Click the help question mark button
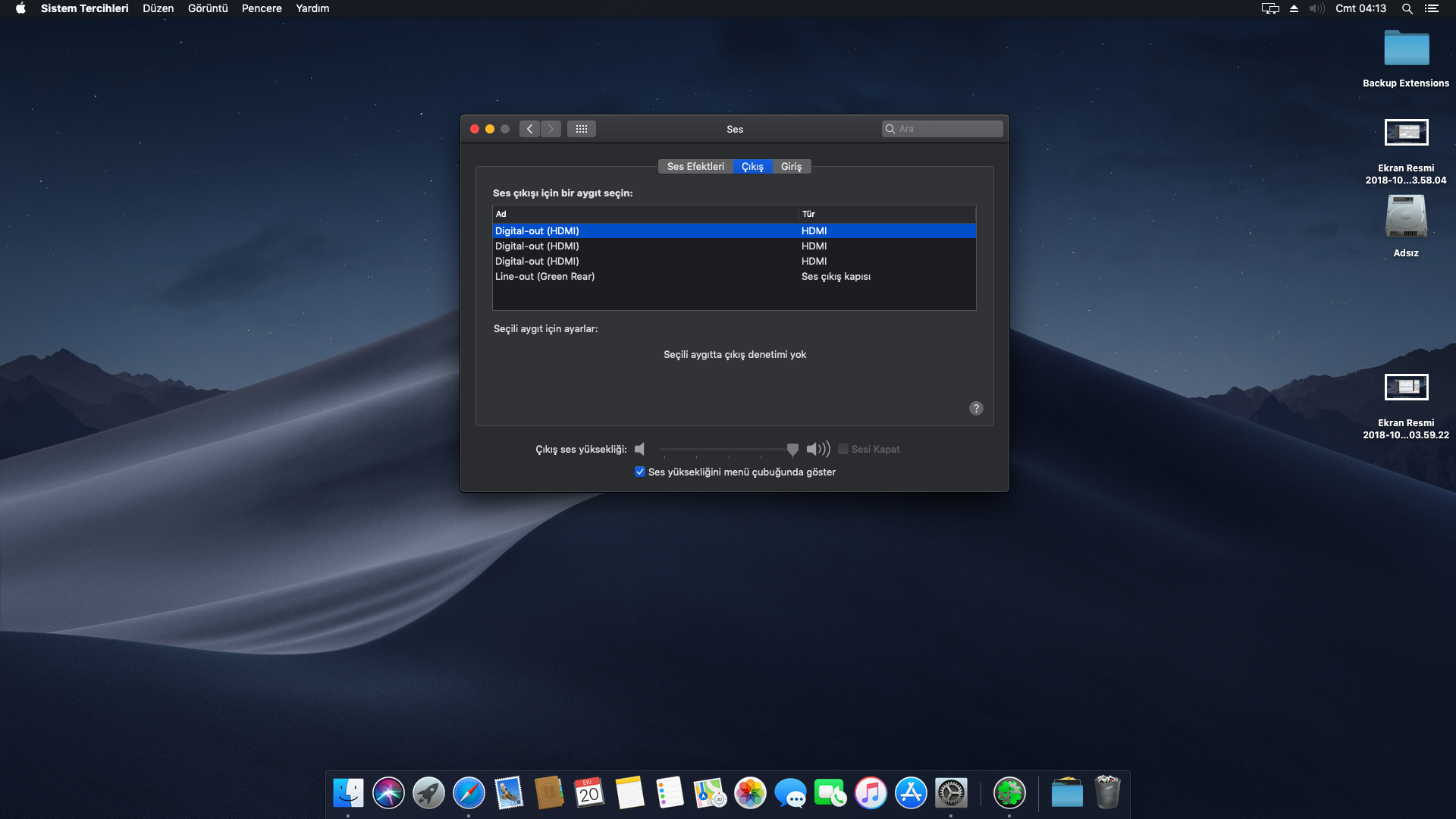Screen dimensions: 1456x819 tap(976, 408)
